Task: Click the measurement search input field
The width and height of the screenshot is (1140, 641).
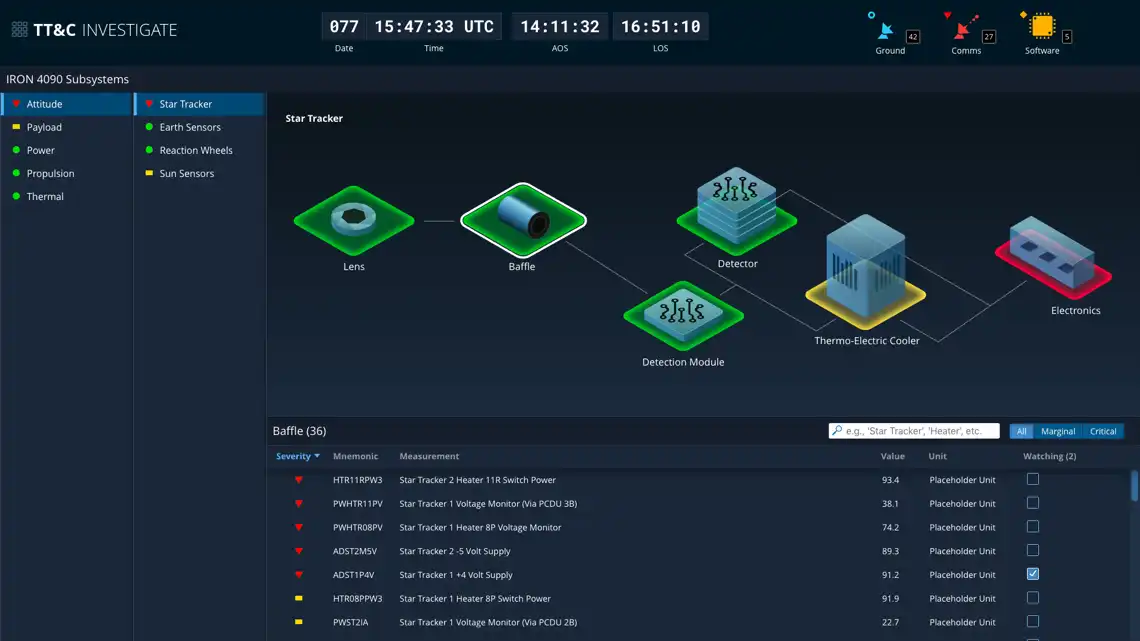Action: (914, 431)
